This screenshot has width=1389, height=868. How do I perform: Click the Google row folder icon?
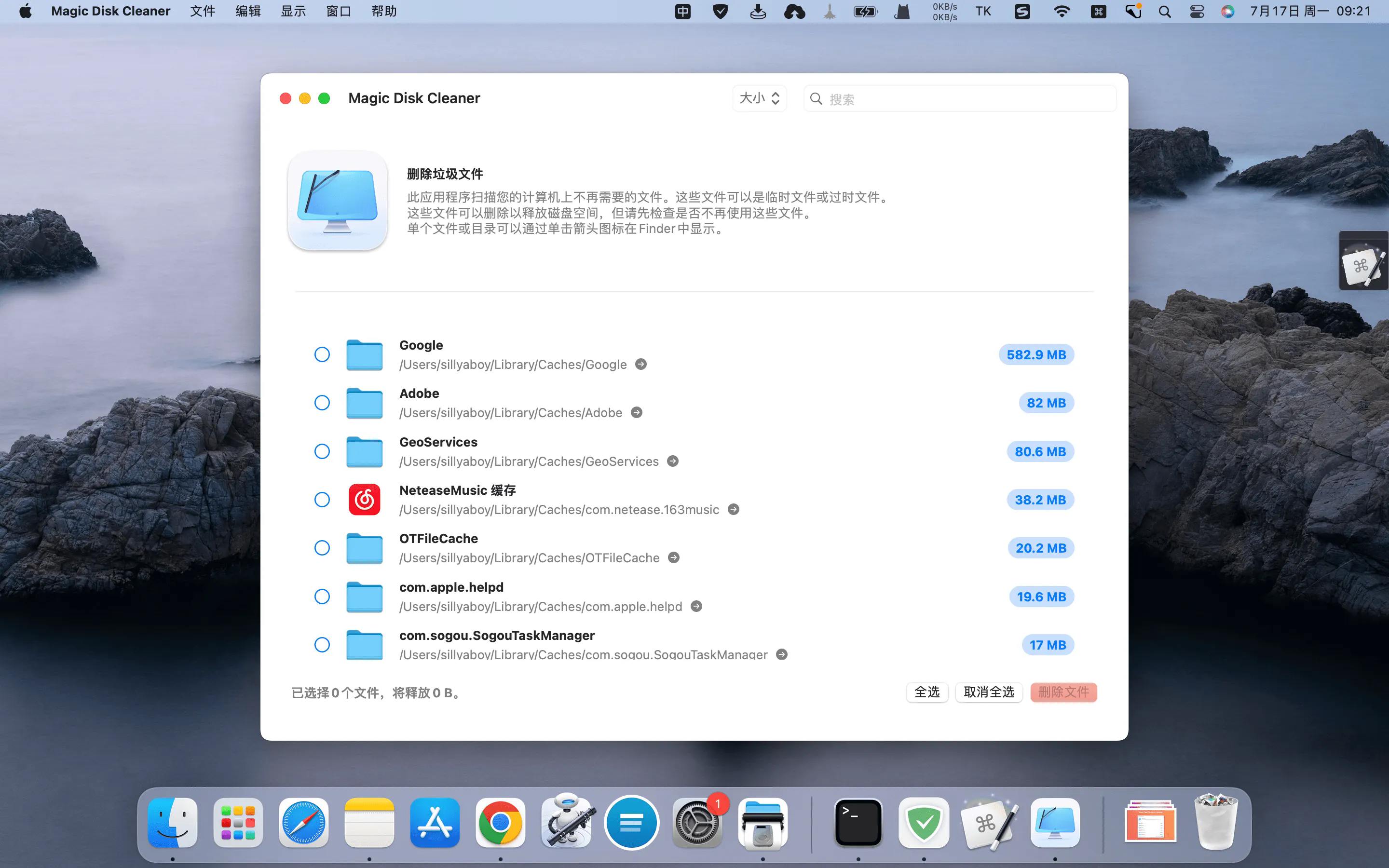point(365,355)
